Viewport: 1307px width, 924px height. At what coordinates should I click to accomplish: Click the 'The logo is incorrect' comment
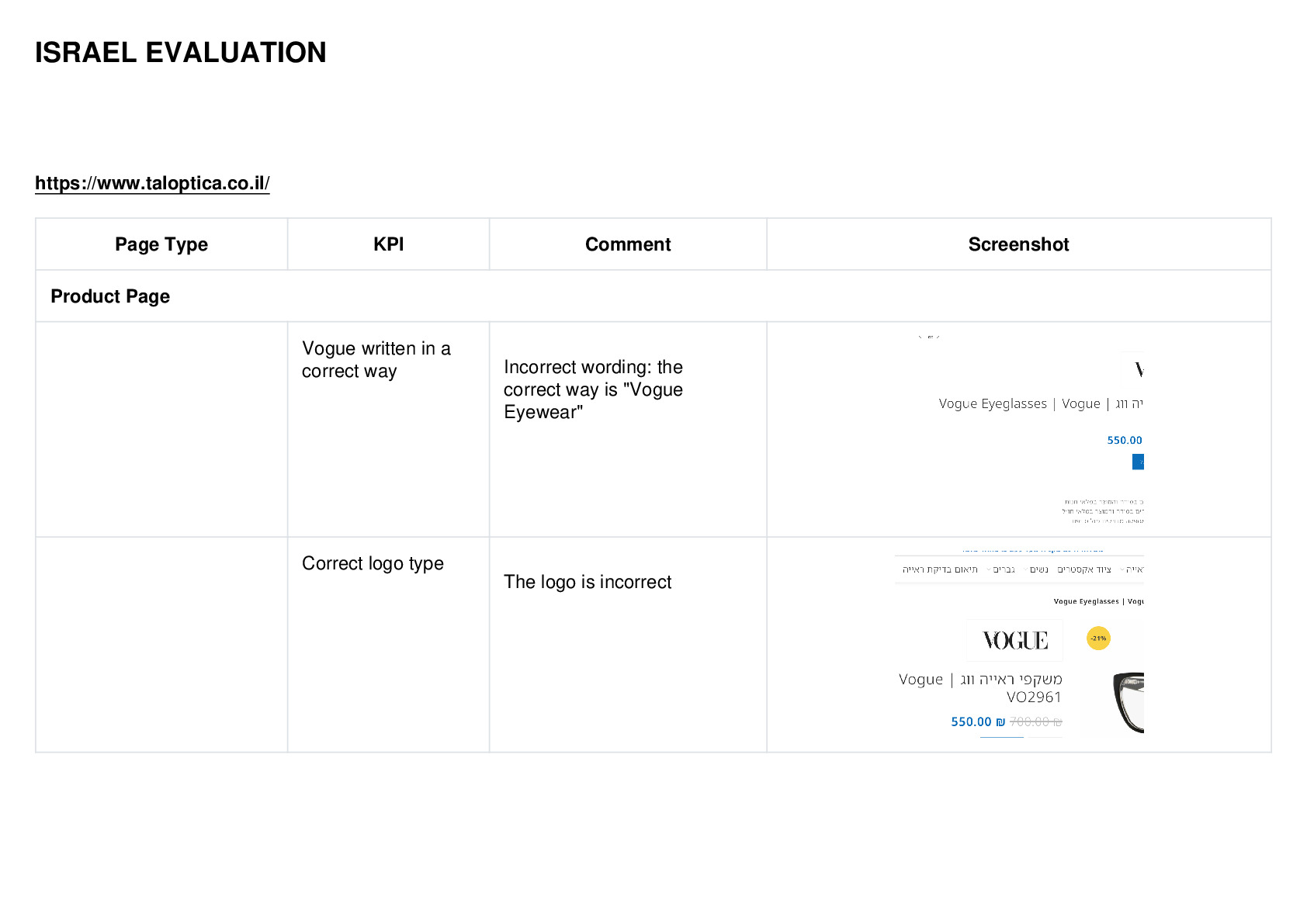pyautogui.click(x=588, y=582)
